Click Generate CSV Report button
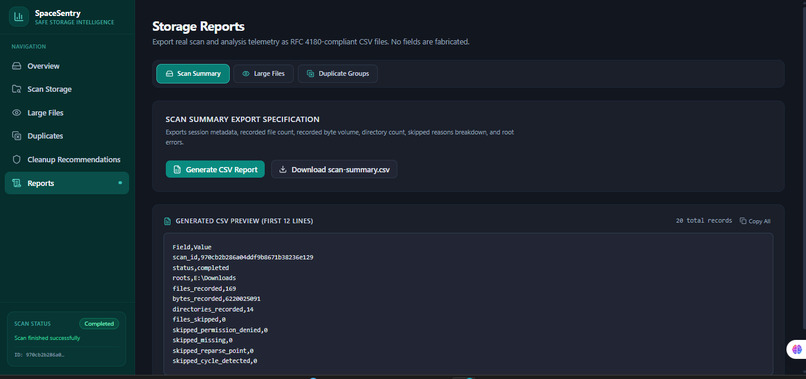Screen dimensions: 806x379 pos(215,169)
